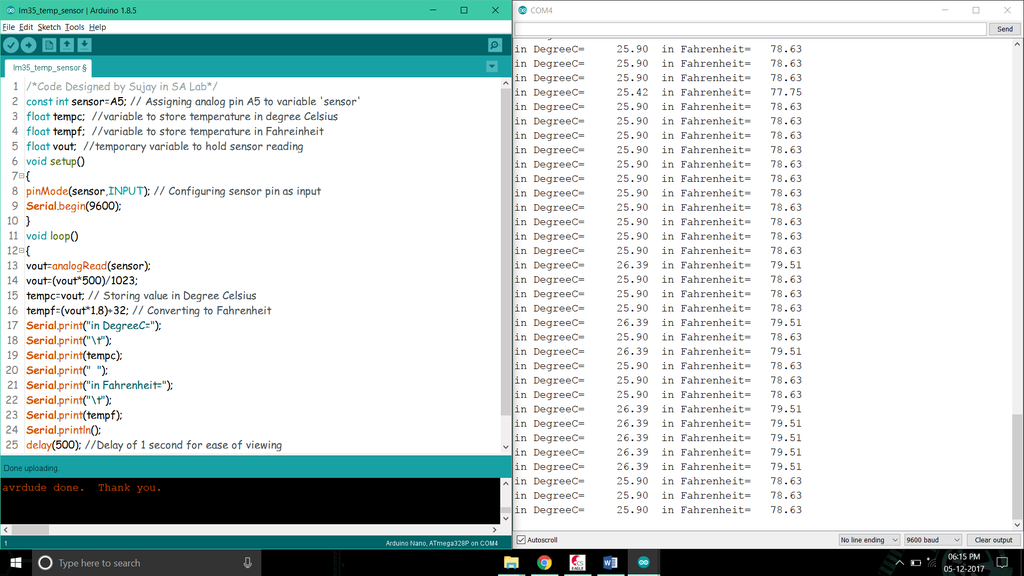The width and height of the screenshot is (1024, 576).
Task: Select the lm35_temp_sensor tab
Action: point(48,67)
